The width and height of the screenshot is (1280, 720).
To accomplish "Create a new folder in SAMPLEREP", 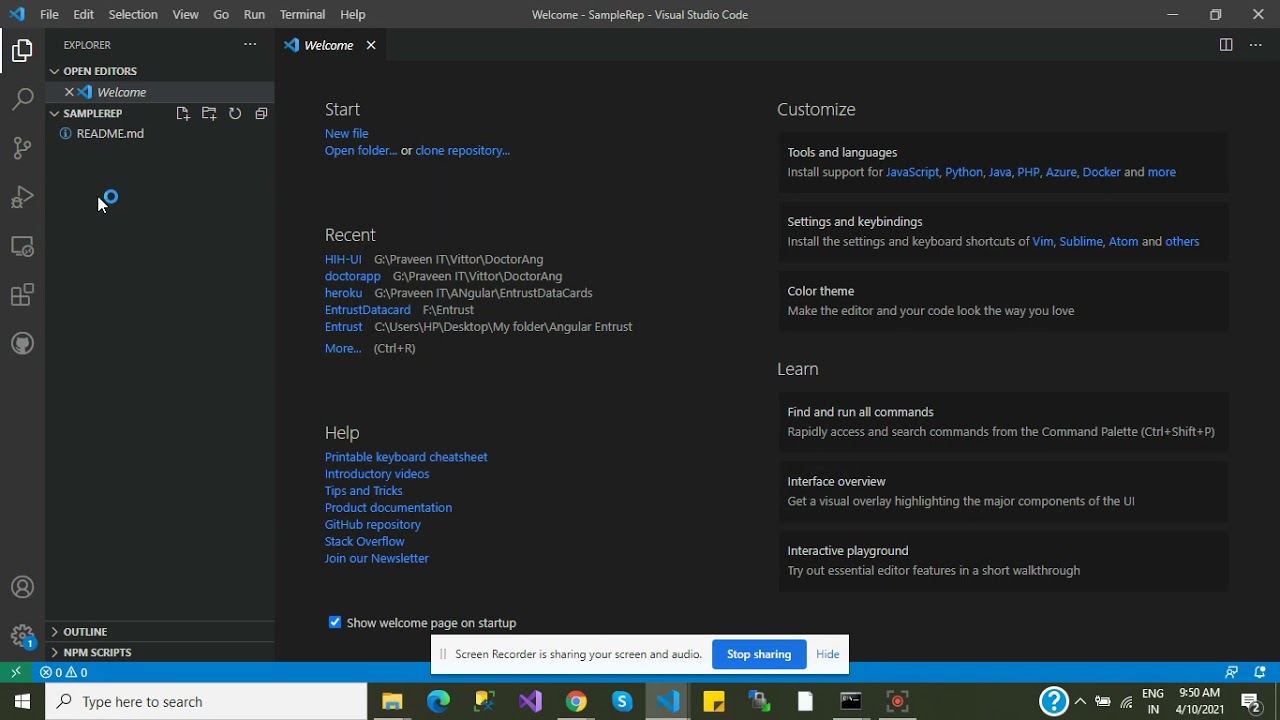I will 209,114.
